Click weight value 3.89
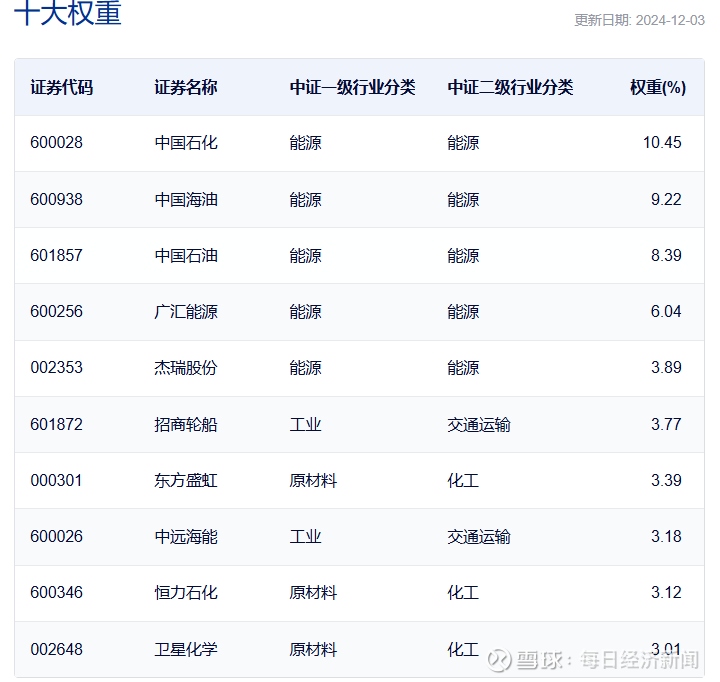This screenshot has width=720, height=682. click(x=666, y=367)
